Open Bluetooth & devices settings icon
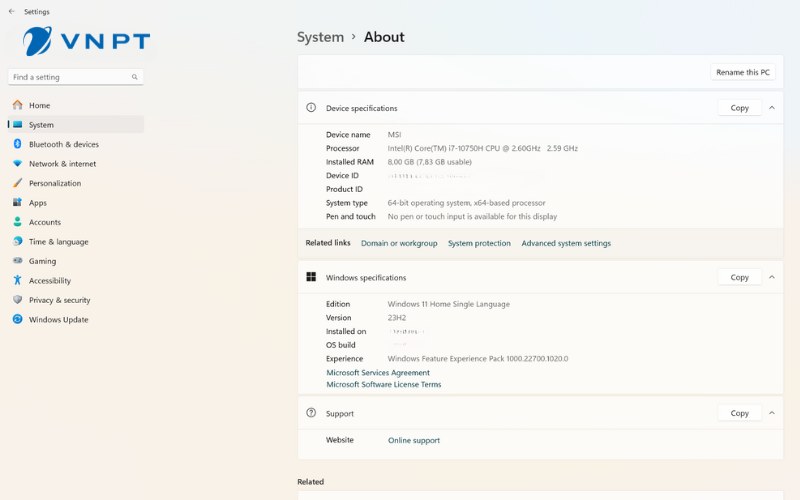 17,144
